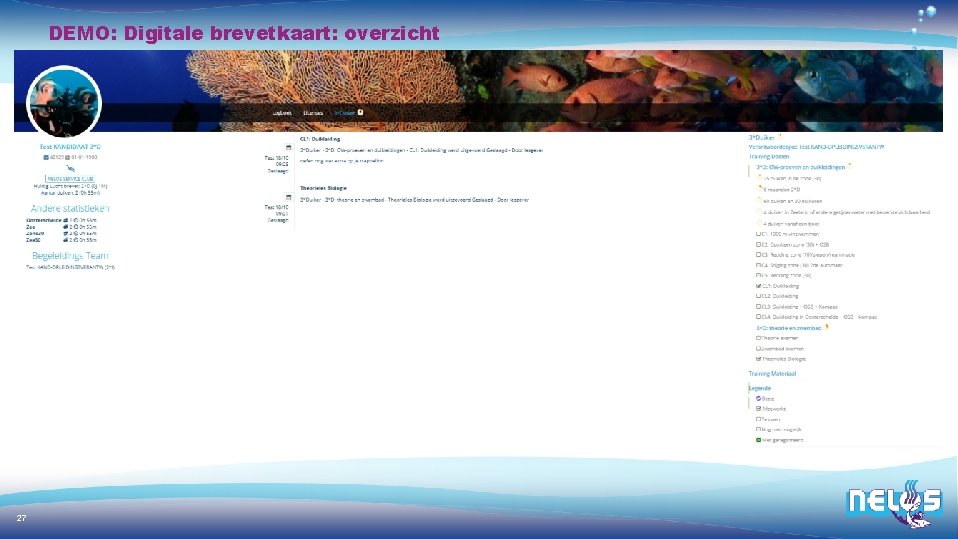Open the Verantwoordelijke Test KAND-OPLEIDINGZVERANTW link

[816, 147]
